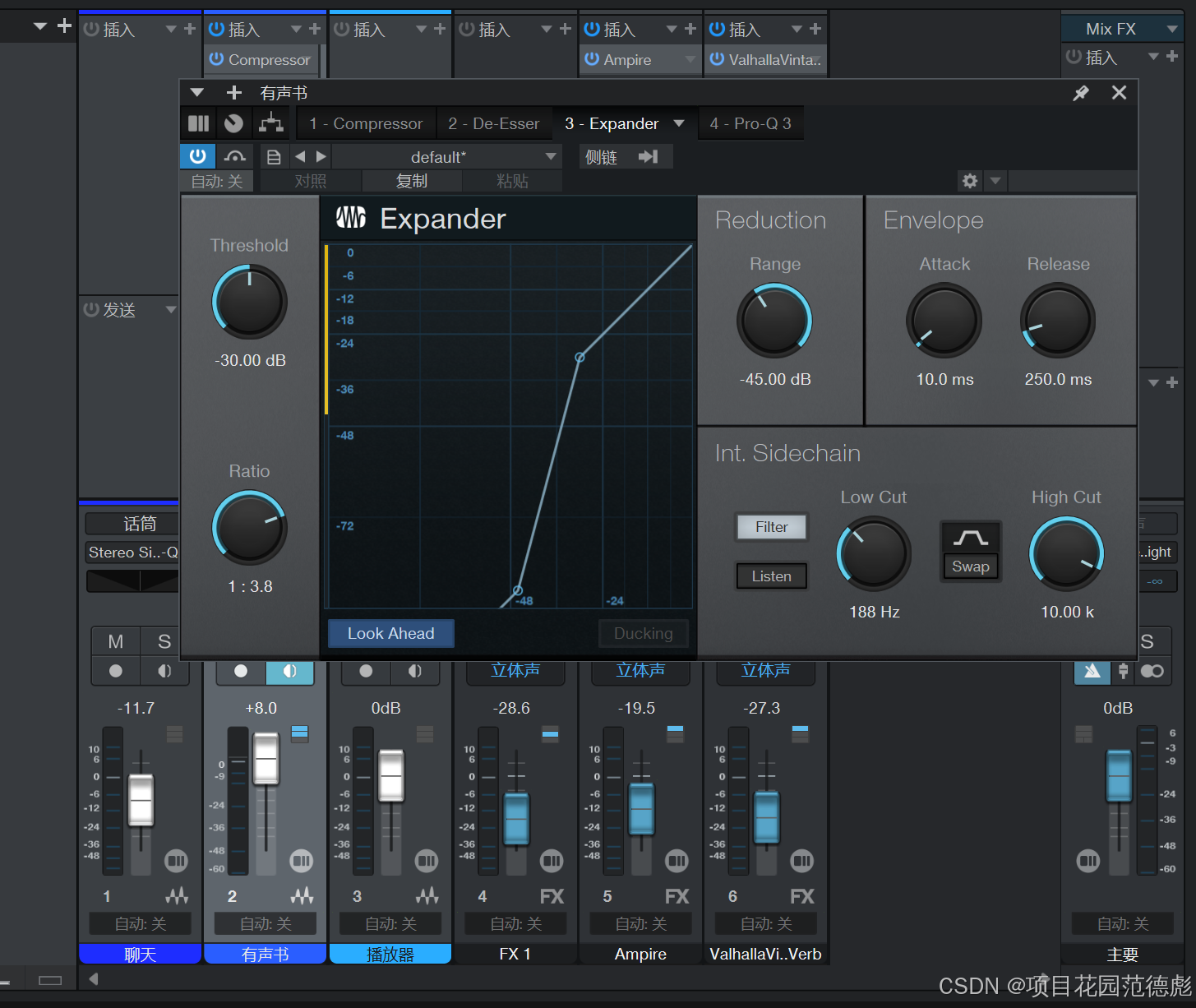Click pan icon on channel 1 聊天

176,862
